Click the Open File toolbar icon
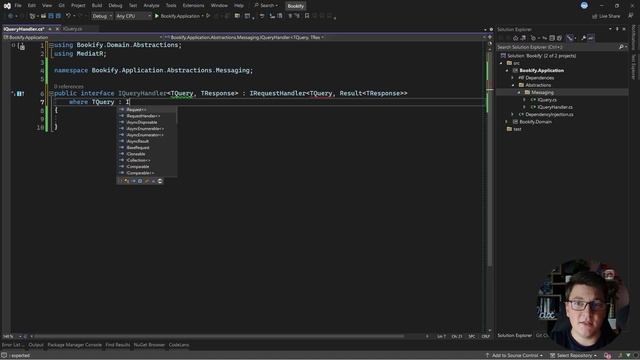 click(x=43, y=16)
